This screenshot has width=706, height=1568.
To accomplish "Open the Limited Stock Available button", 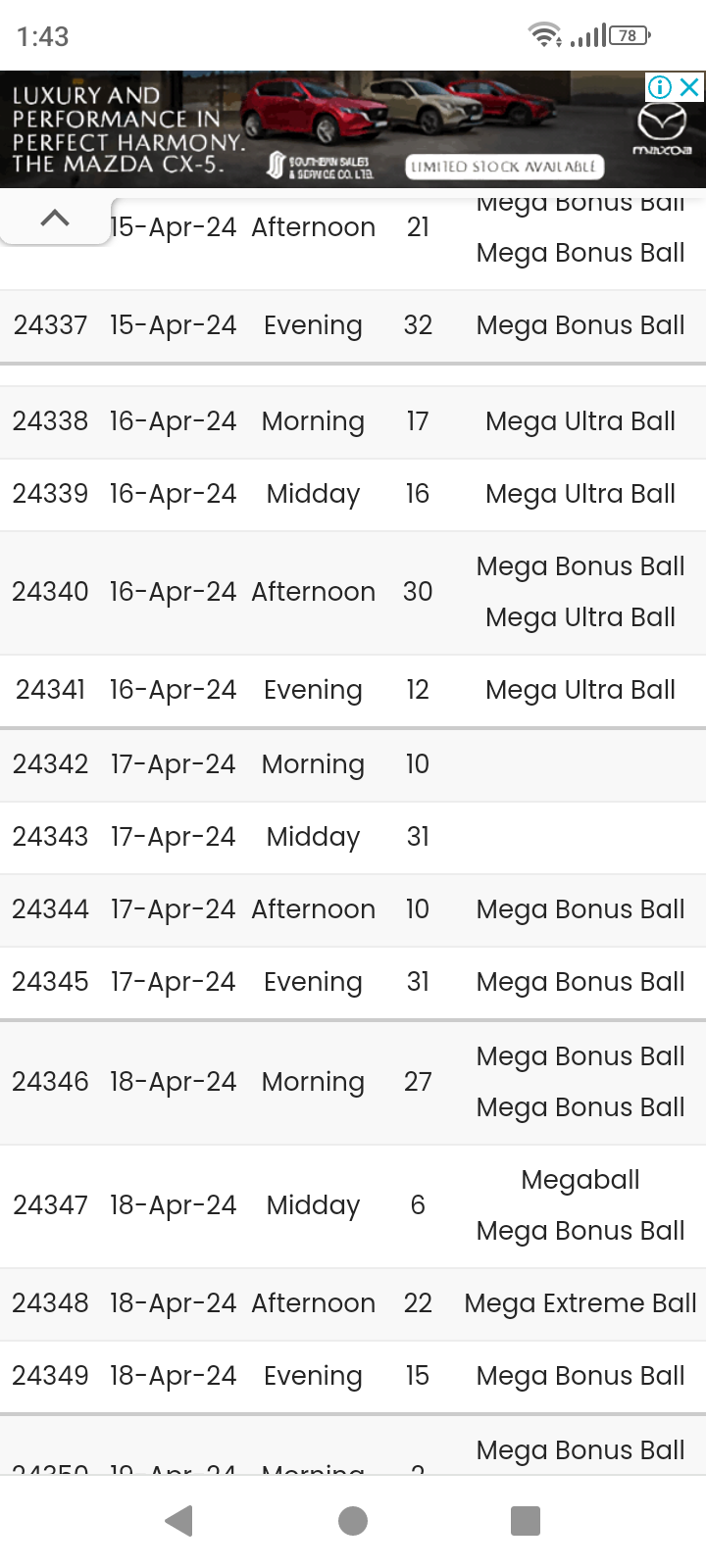I will coord(504,167).
